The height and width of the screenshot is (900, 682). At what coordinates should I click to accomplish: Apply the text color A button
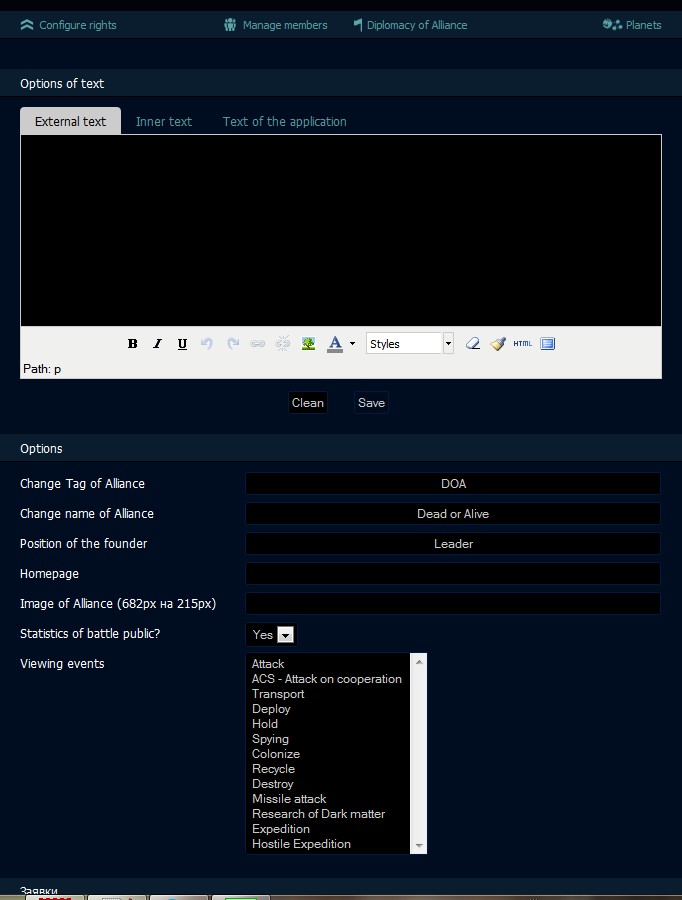(335, 344)
